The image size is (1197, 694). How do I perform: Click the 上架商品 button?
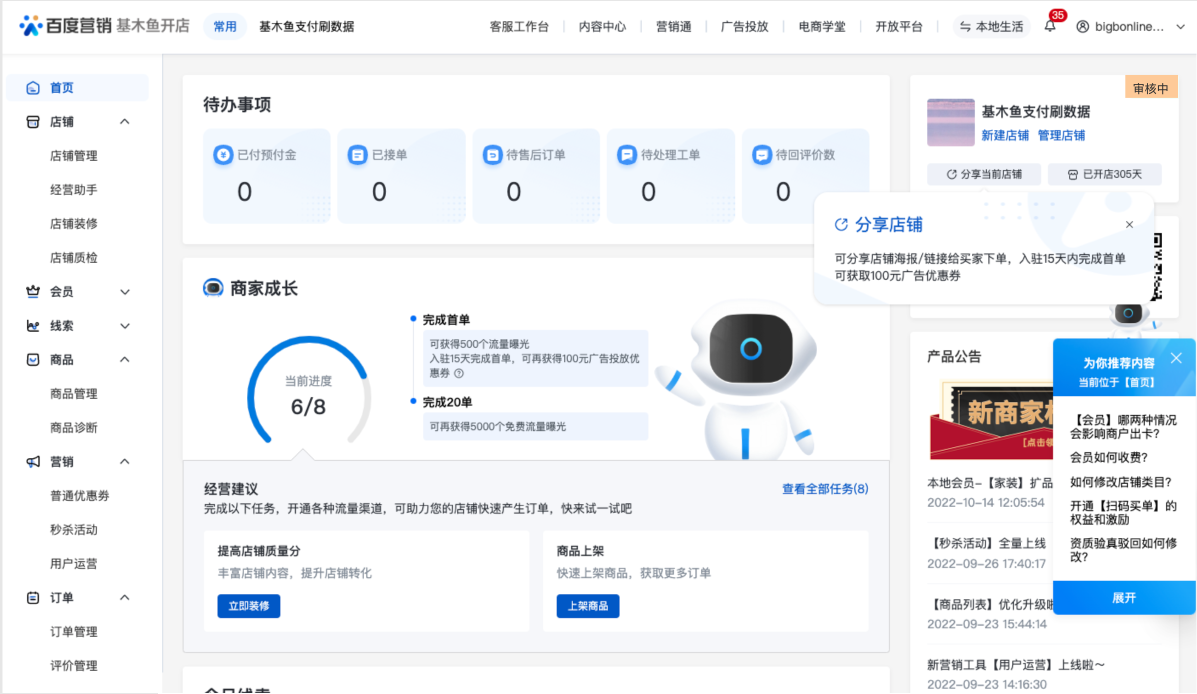pyautogui.click(x=588, y=606)
